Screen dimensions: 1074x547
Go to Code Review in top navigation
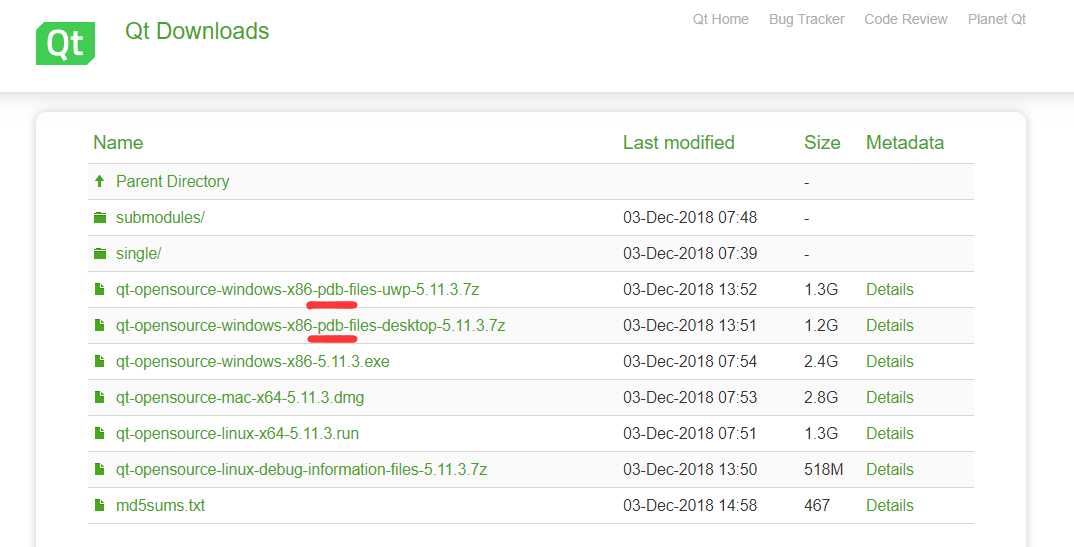click(x=906, y=19)
